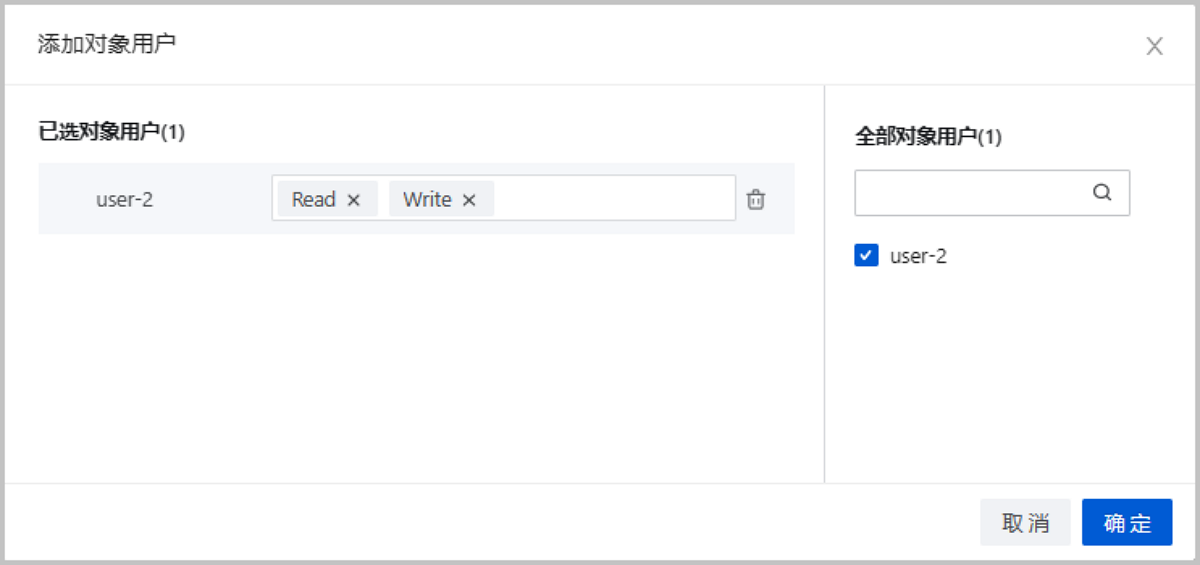Click user-2 name in selected list
This screenshot has width=1200, height=565.
[x=124, y=199]
